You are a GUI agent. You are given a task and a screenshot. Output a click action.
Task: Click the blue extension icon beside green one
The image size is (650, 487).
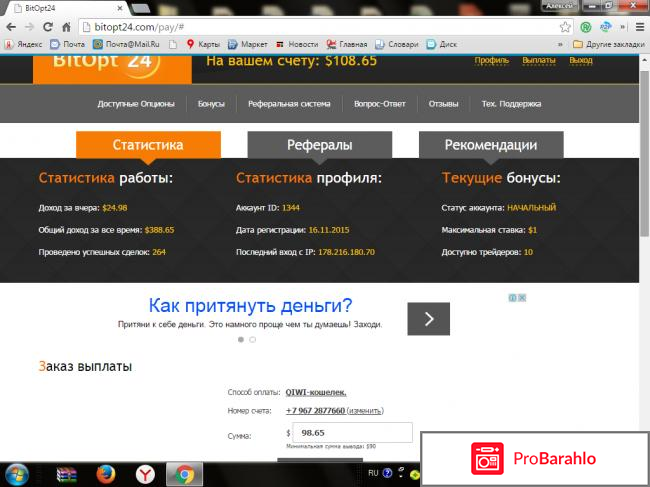[606, 27]
